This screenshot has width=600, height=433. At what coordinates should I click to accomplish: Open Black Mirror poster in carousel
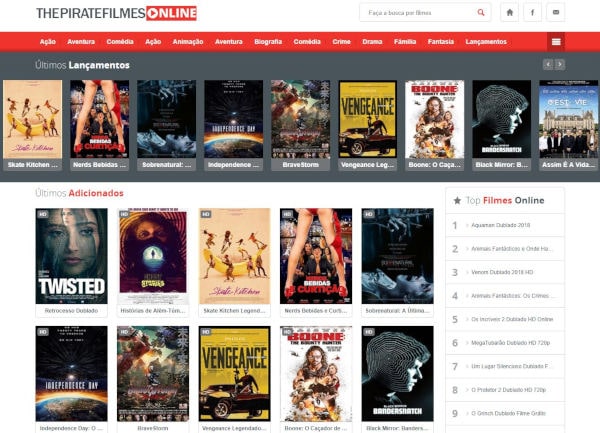pos(502,119)
